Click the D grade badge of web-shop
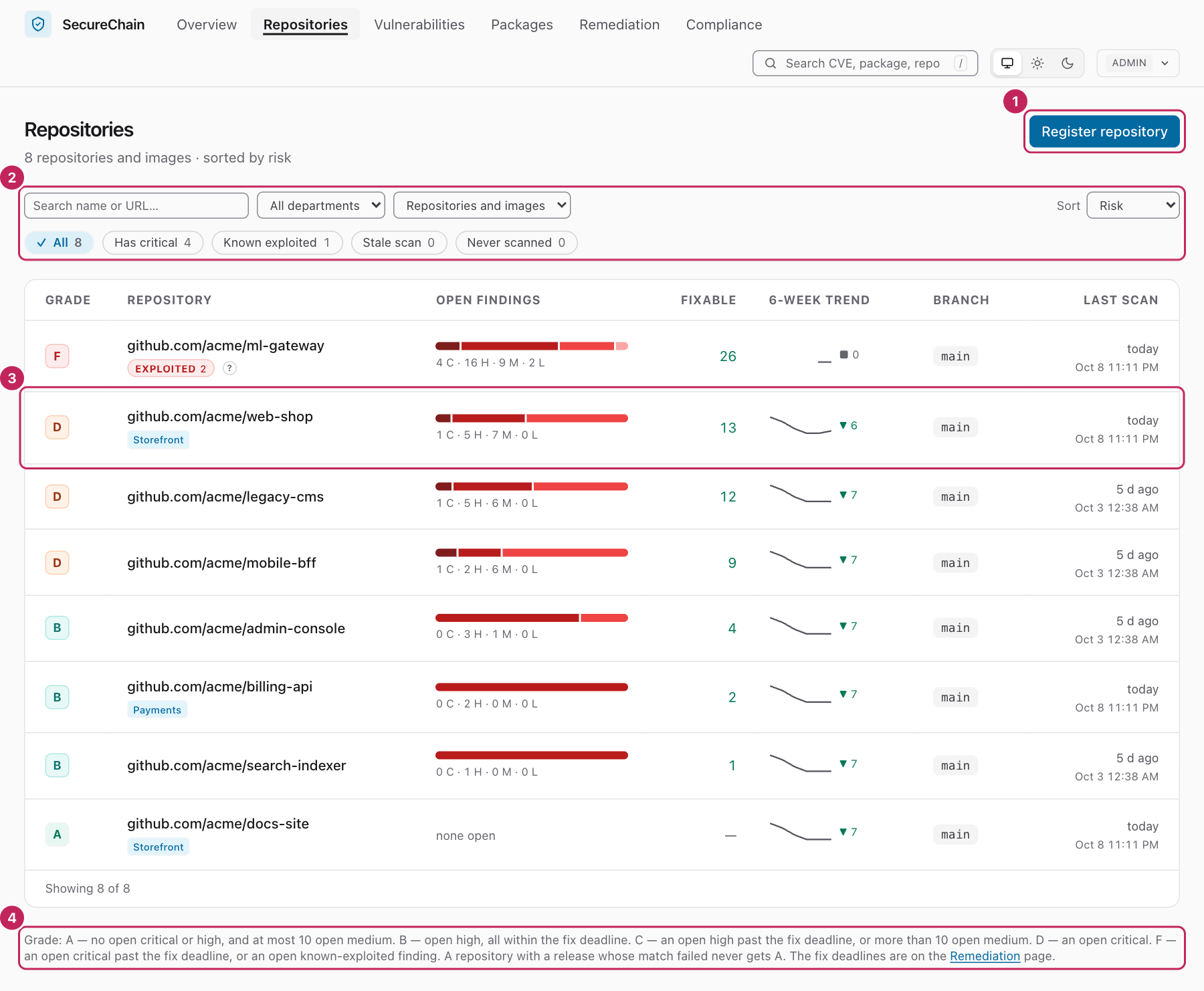Viewport: 1204px width, 991px height. [x=57, y=427]
